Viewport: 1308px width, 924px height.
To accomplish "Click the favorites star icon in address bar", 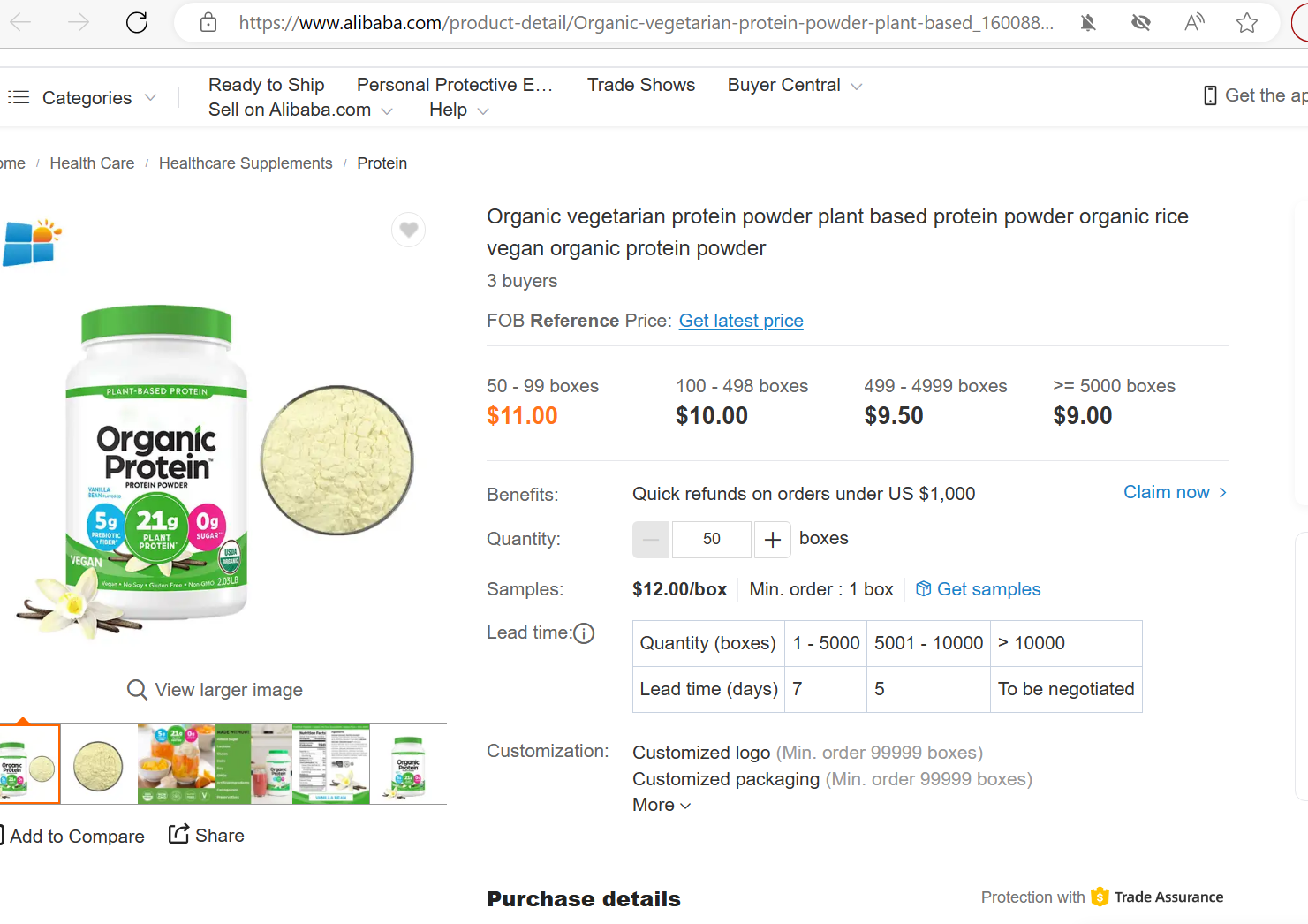I will coord(1246,23).
